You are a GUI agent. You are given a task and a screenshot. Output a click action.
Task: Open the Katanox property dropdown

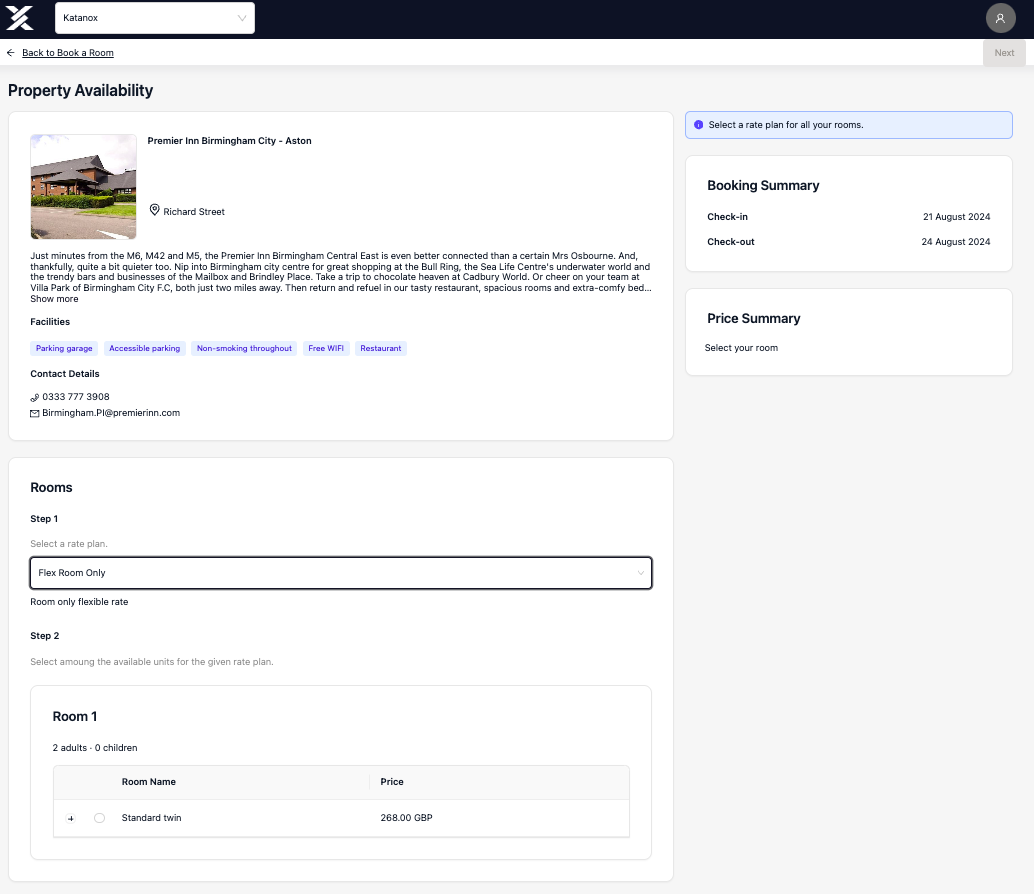point(155,18)
